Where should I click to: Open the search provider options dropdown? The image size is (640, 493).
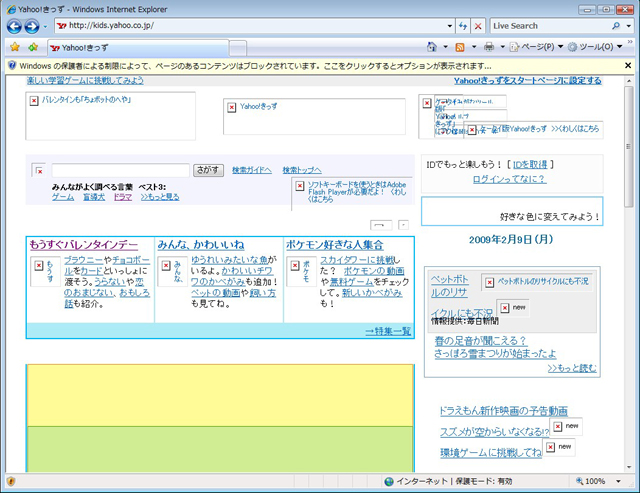[629, 26]
